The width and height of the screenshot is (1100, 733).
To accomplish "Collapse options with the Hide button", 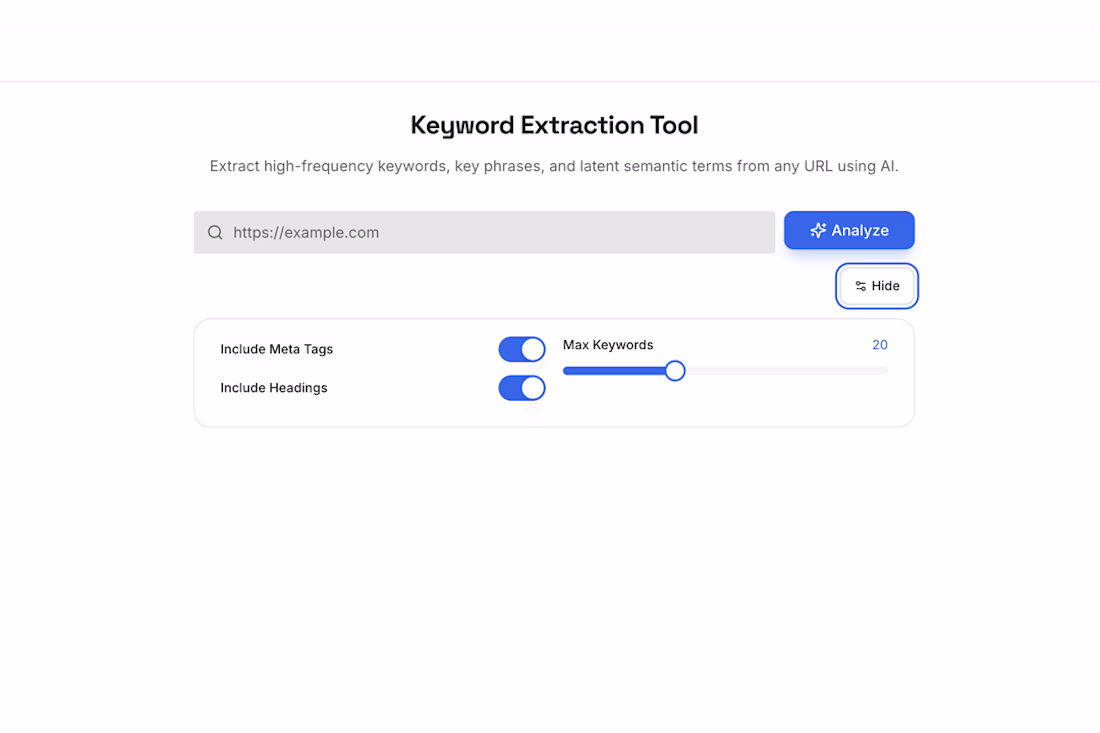I will pos(876,286).
